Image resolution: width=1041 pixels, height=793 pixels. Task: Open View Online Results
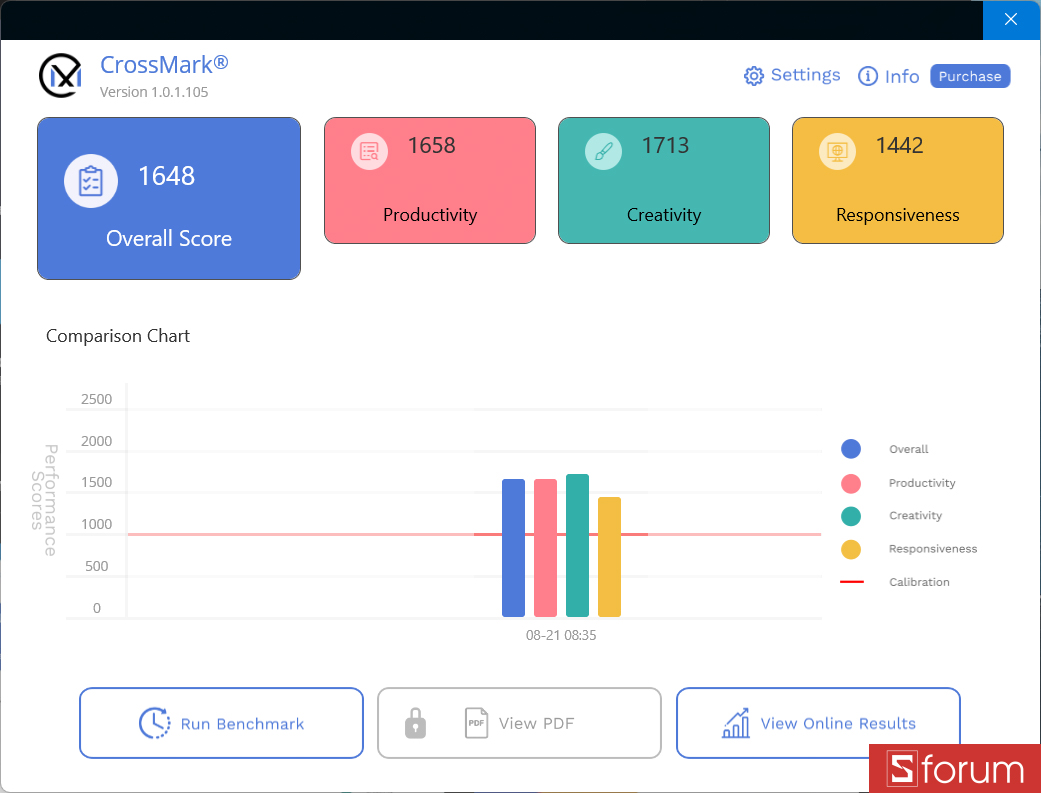pos(818,723)
